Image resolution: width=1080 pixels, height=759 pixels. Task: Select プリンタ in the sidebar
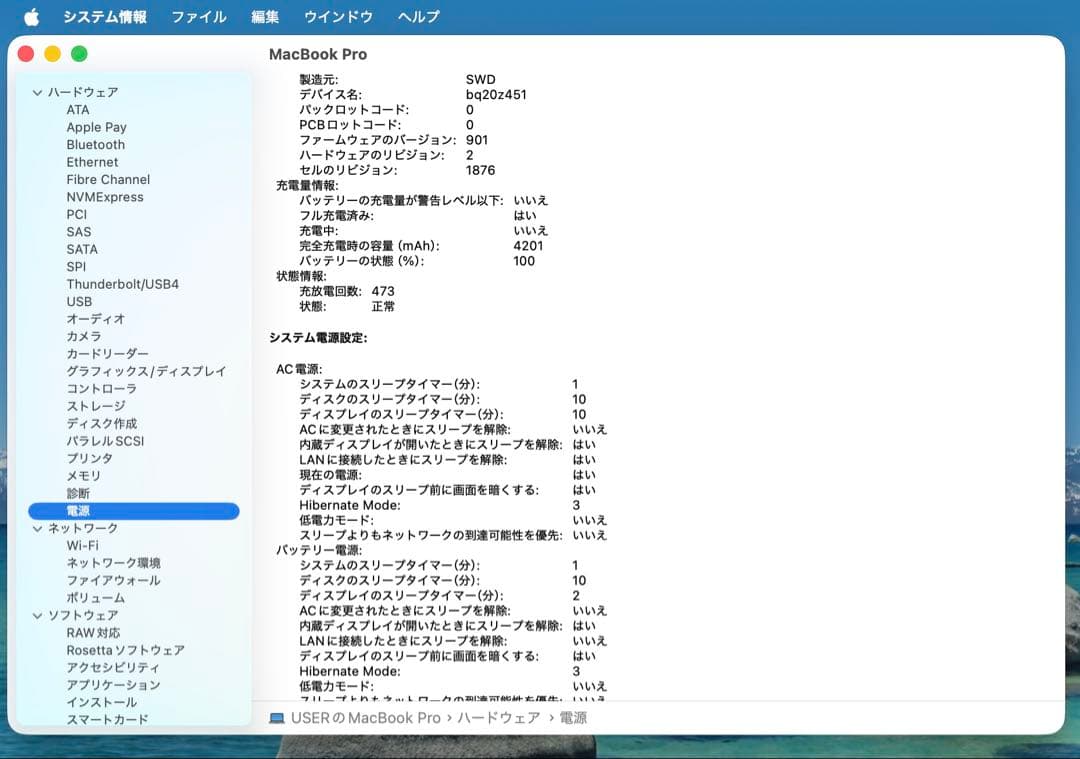[90, 458]
